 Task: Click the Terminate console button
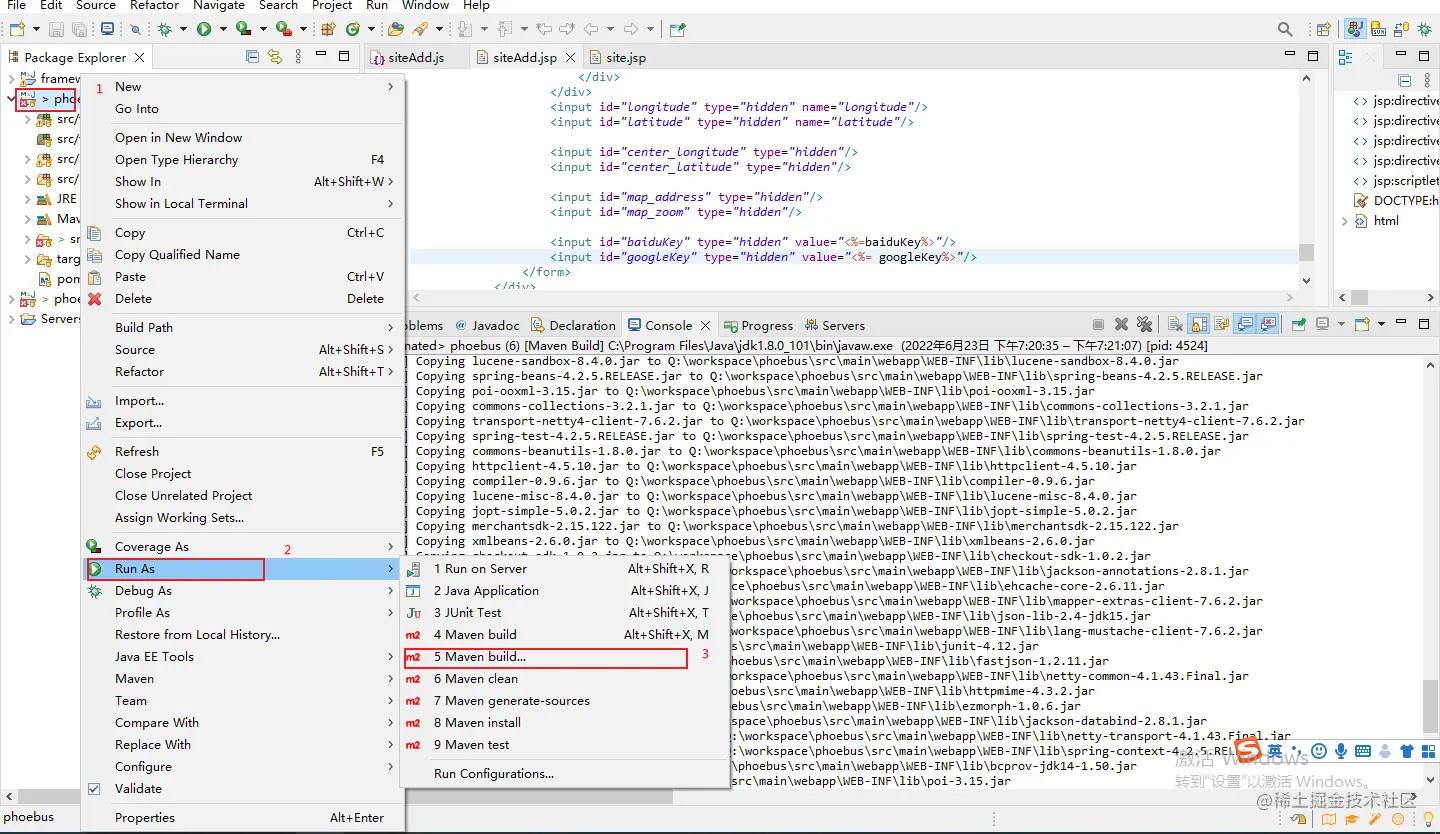(1098, 325)
